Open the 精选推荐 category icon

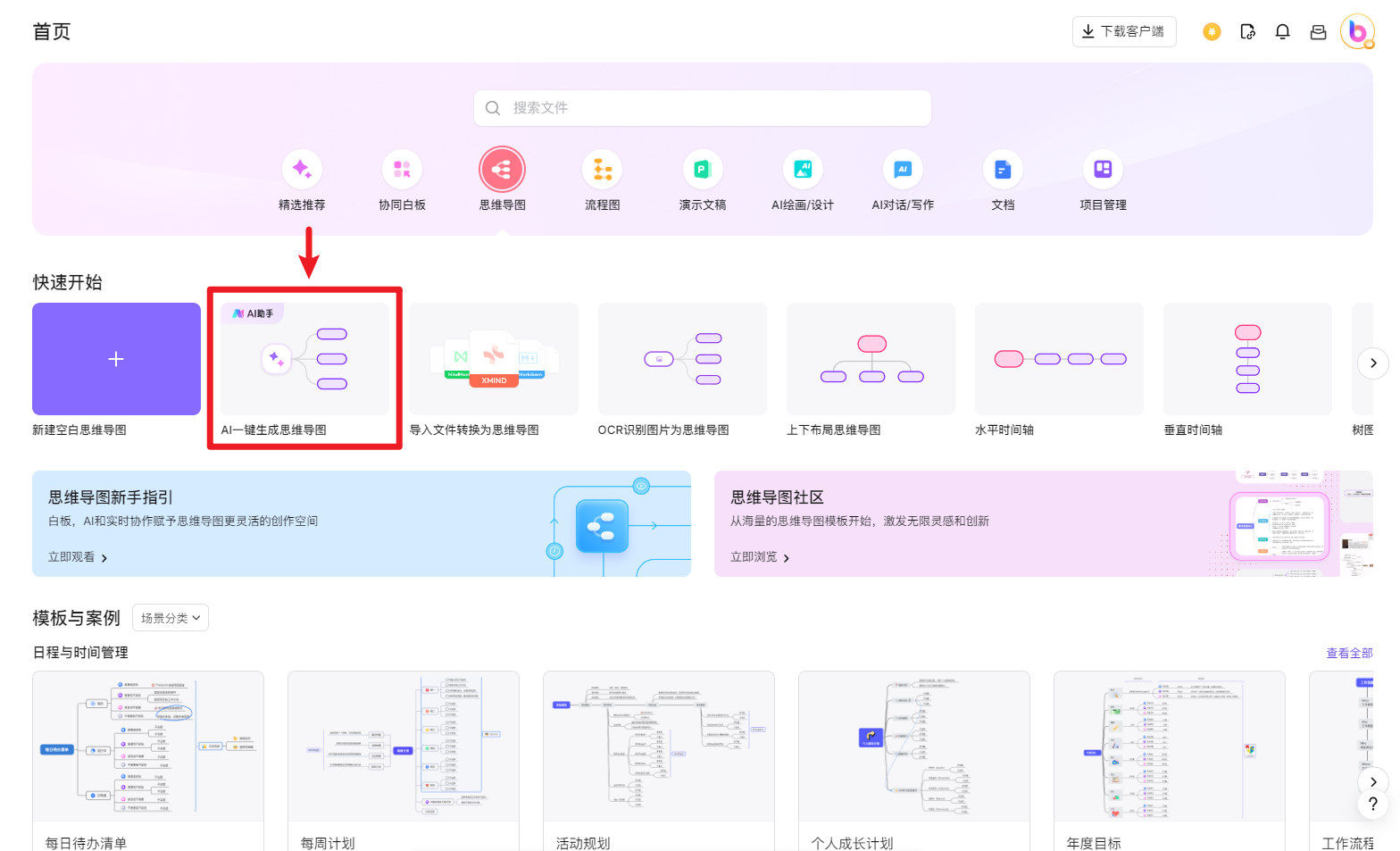302,169
